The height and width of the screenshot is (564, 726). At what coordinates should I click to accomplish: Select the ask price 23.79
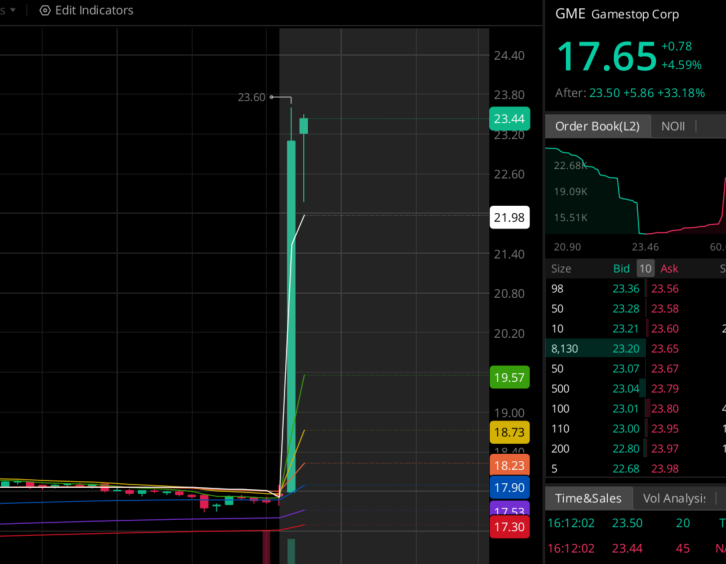[x=665, y=389]
